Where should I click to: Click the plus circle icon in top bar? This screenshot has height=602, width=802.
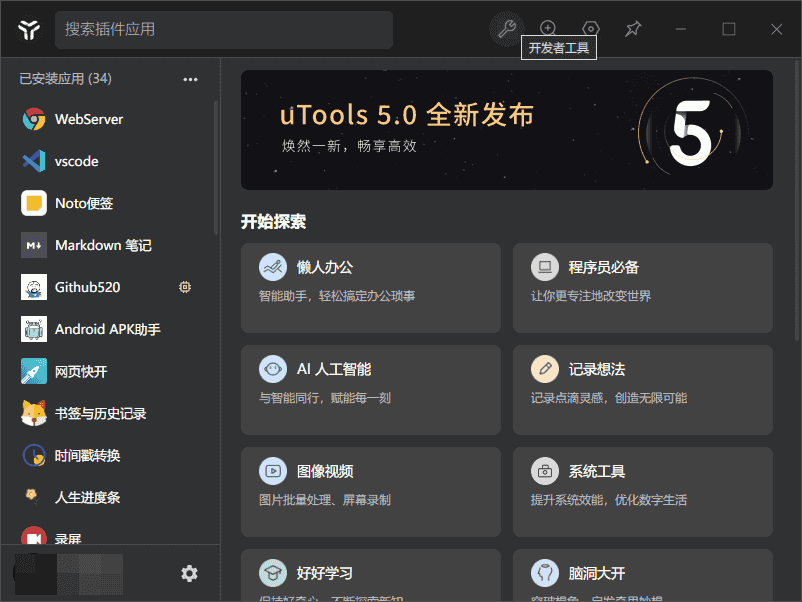(548, 28)
